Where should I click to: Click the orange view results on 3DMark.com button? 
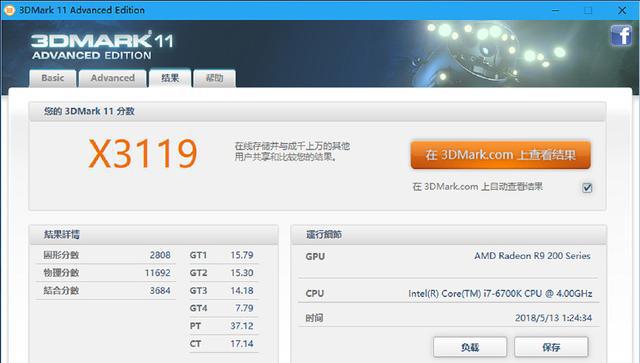click(500, 155)
